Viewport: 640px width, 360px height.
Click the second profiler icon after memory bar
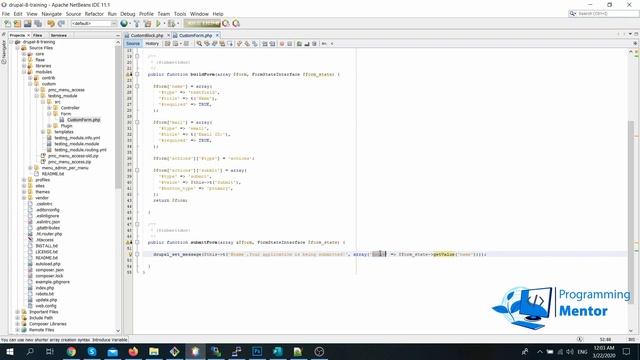[236, 24]
